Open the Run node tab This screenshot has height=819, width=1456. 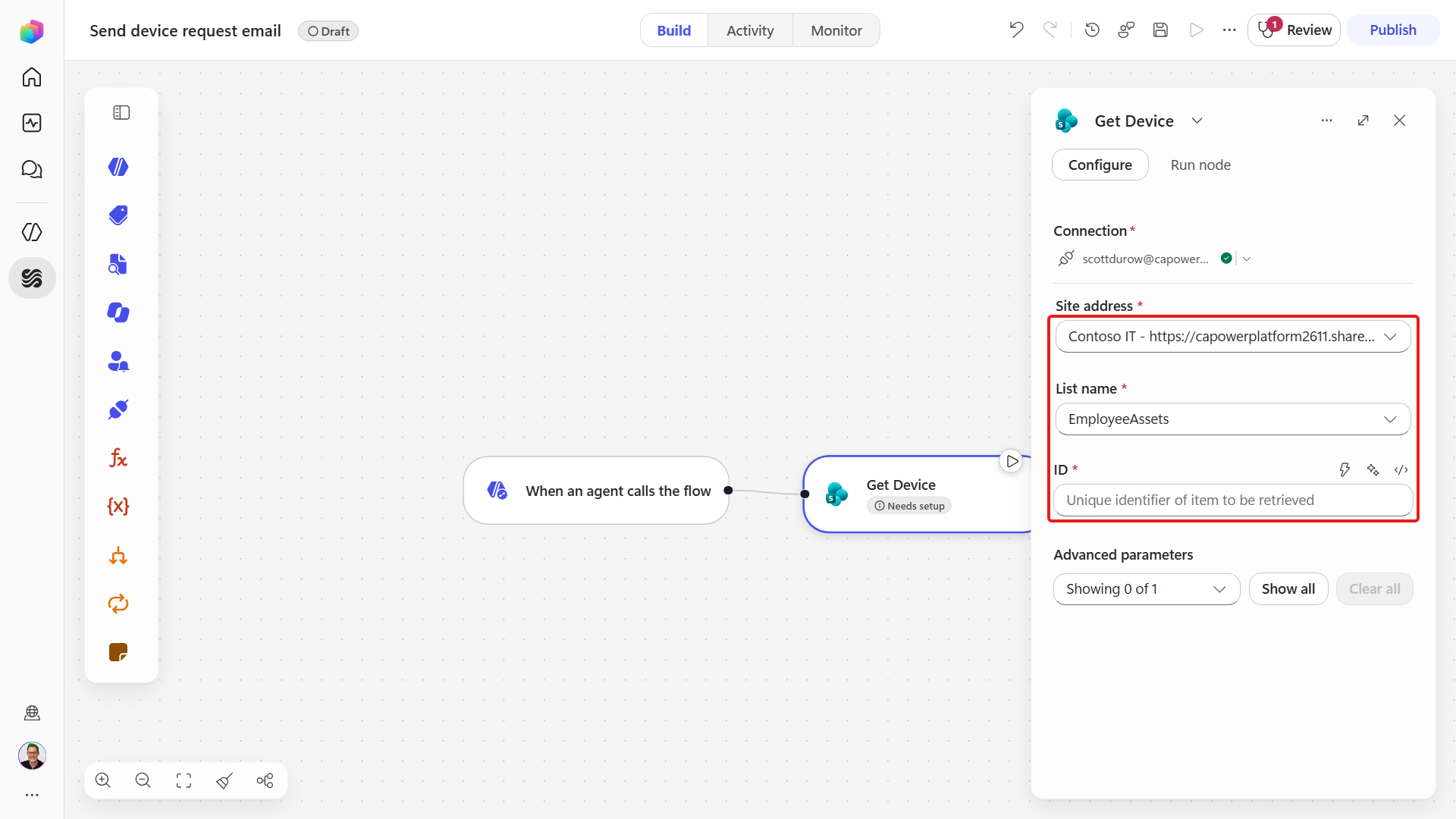(x=1200, y=165)
